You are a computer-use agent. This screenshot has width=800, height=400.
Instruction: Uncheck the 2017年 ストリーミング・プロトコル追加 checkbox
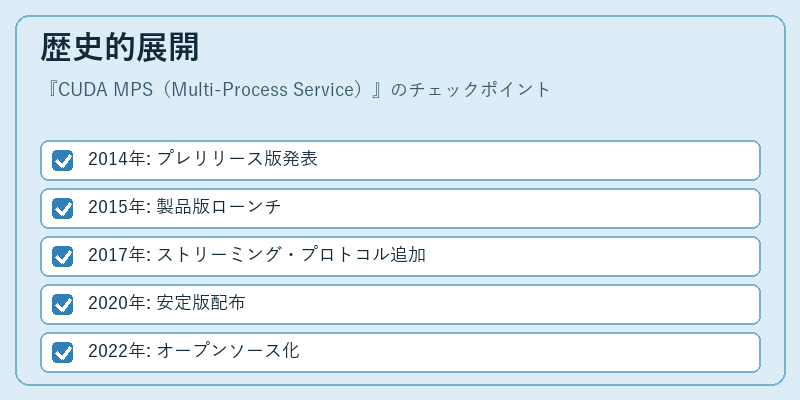click(62, 256)
